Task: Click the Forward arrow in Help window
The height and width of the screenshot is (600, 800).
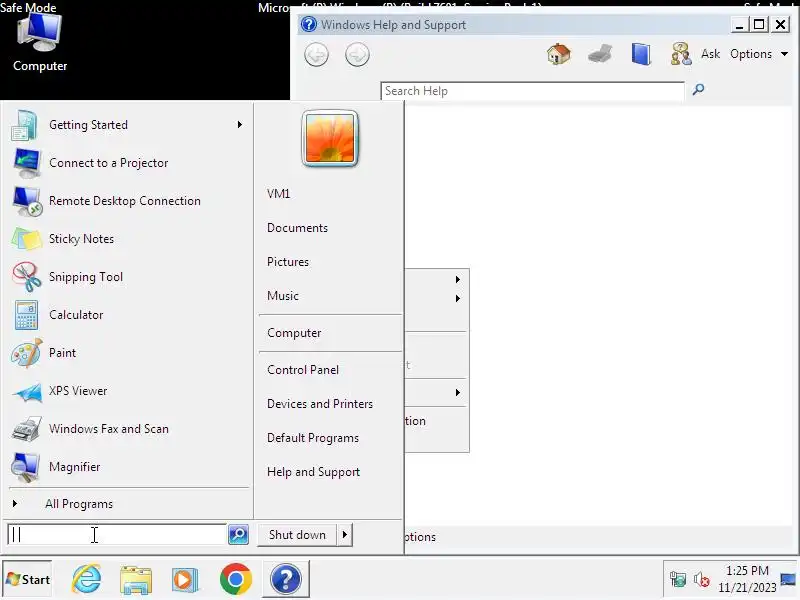Action: [357, 55]
